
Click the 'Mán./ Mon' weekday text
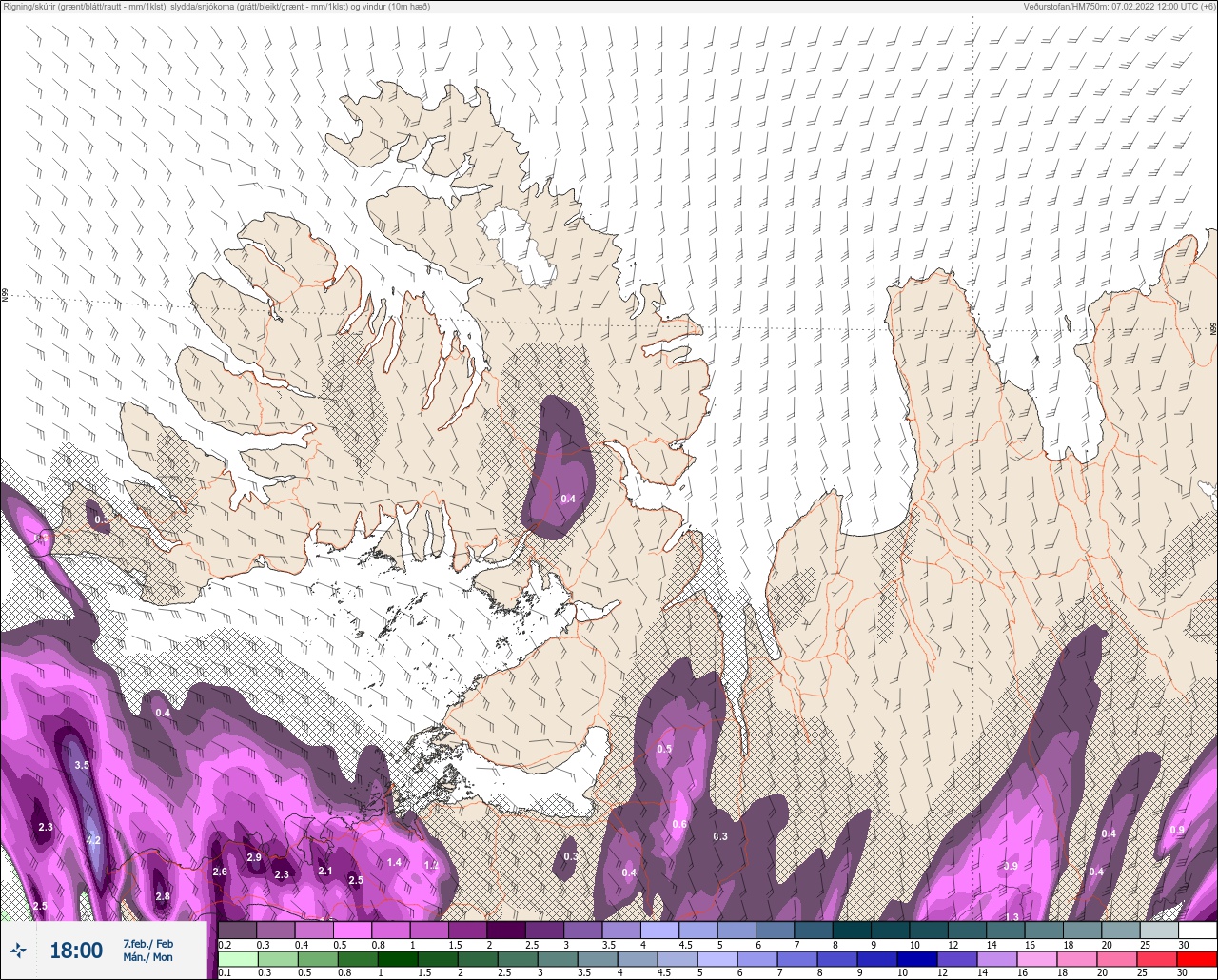[x=147, y=957]
